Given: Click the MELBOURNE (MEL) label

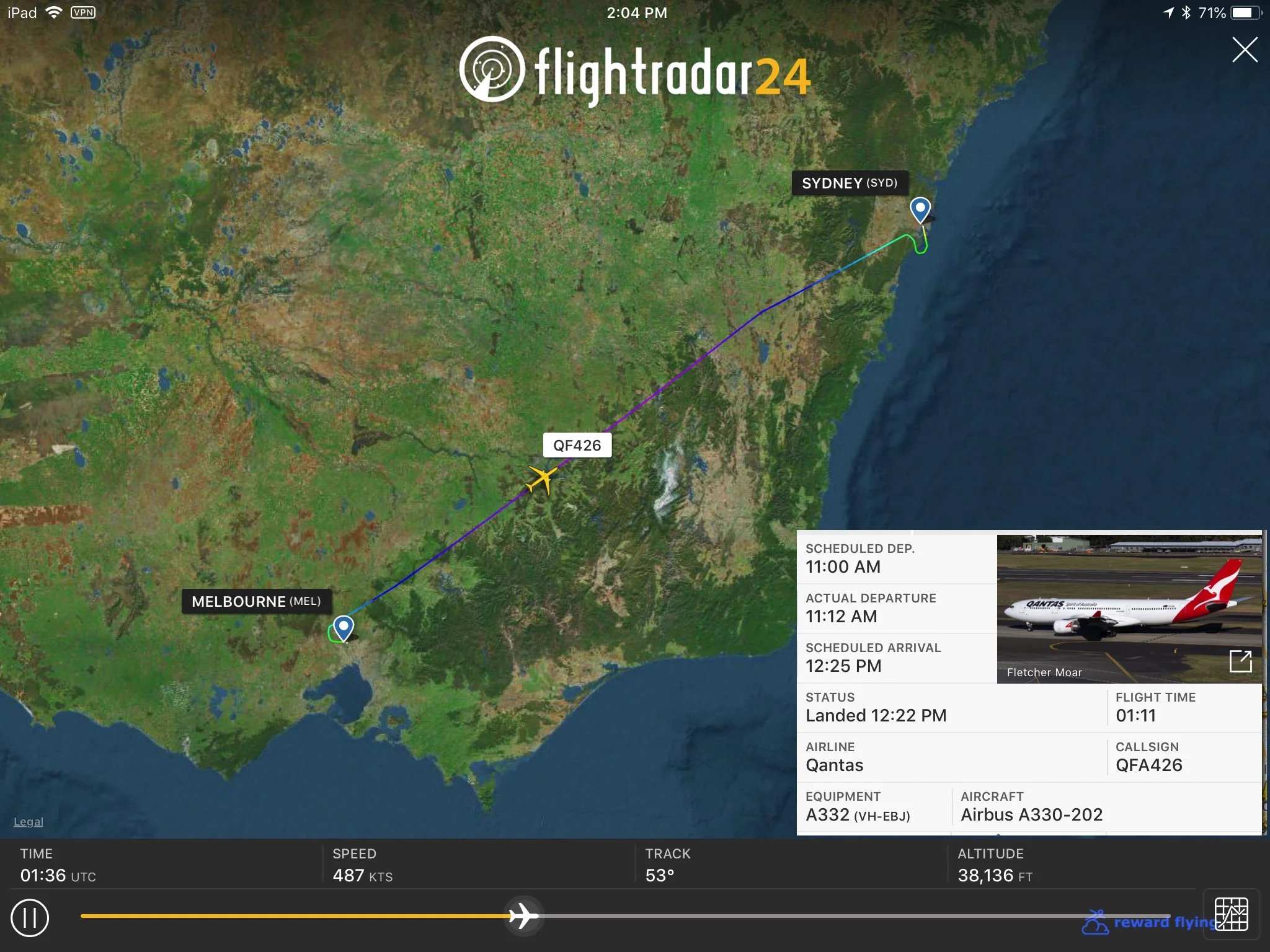Looking at the screenshot, I should (x=256, y=601).
